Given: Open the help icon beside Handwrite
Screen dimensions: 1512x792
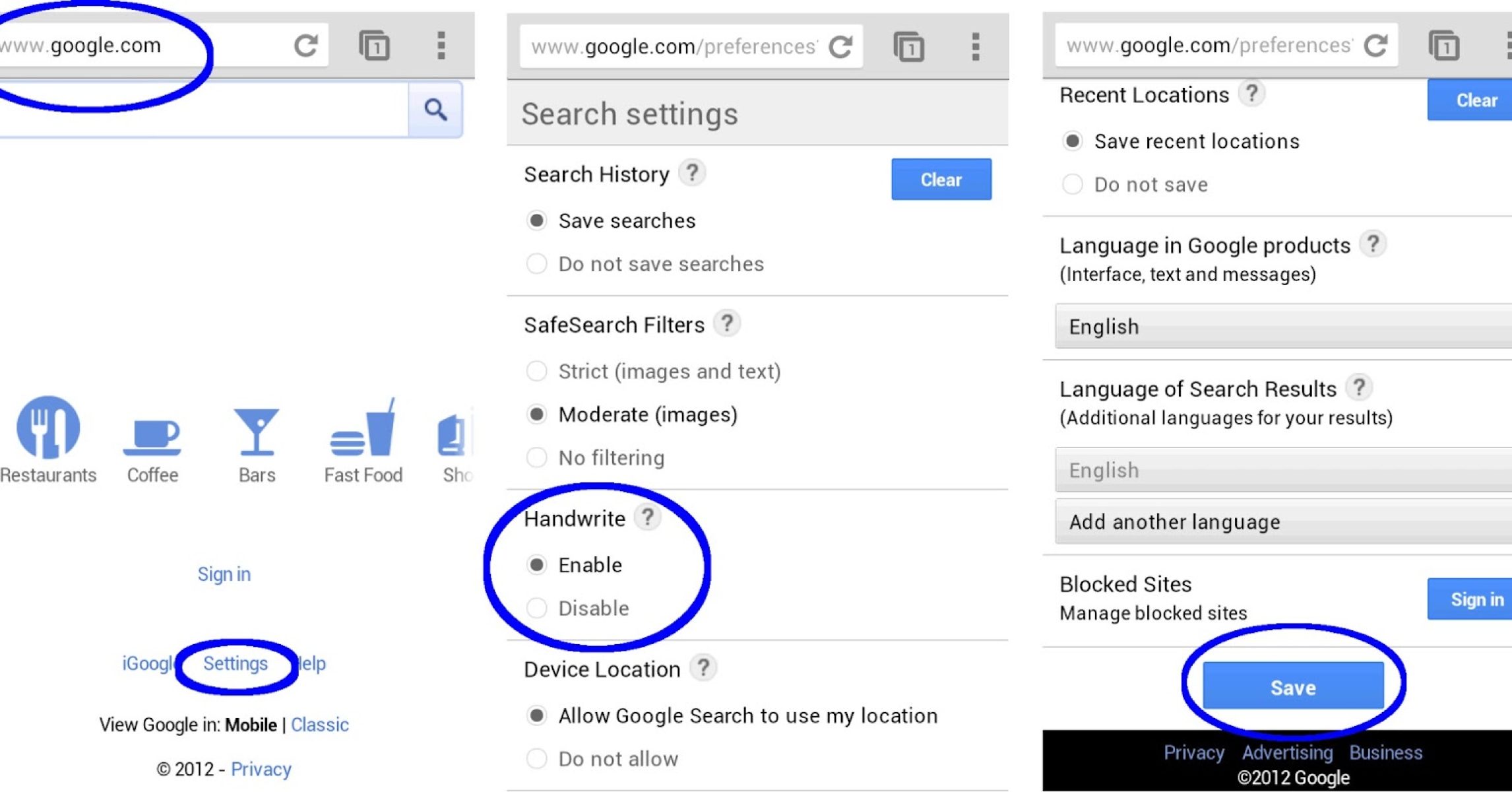Looking at the screenshot, I should [x=648, y=517].
